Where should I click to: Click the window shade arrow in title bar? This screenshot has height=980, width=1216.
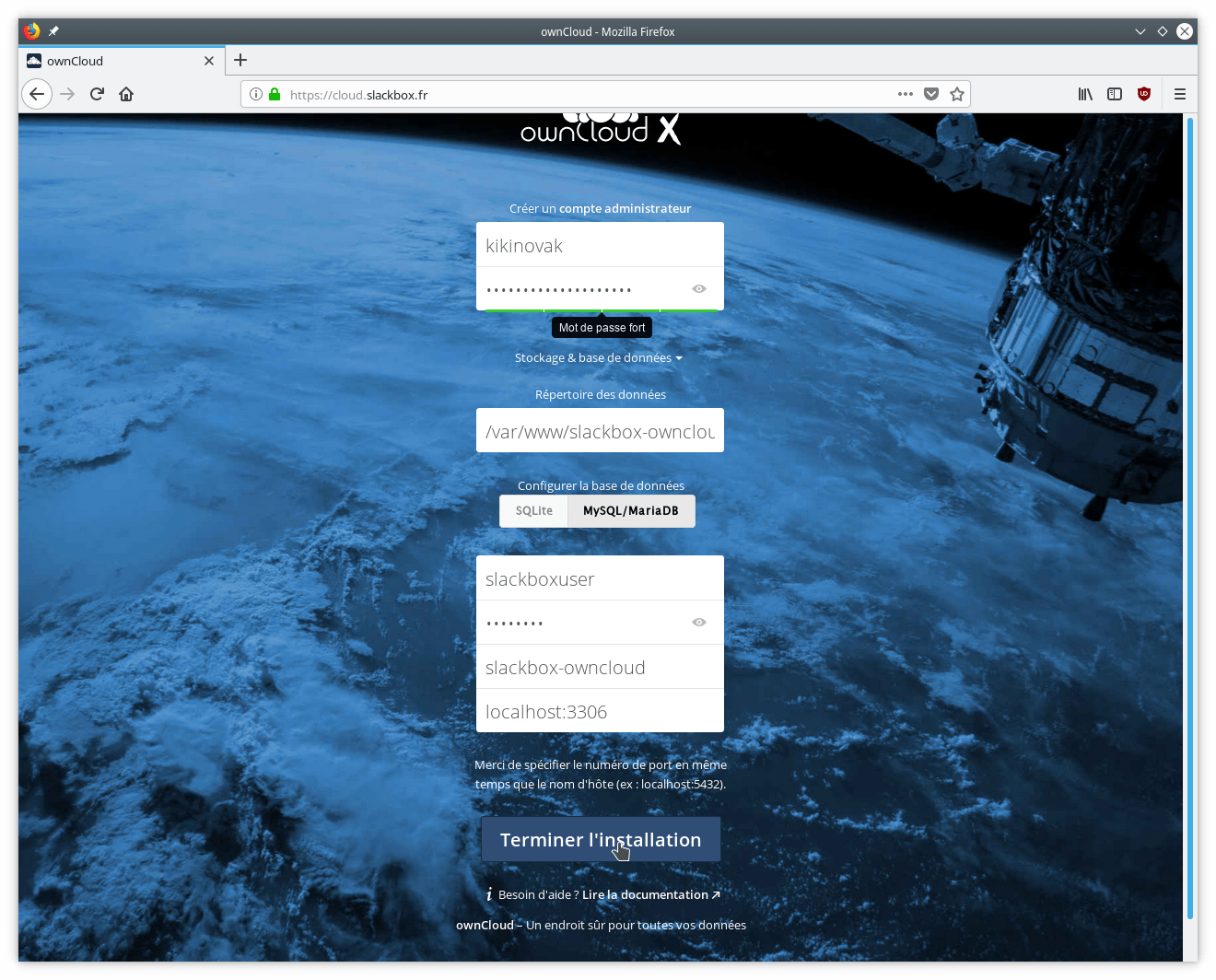pos(1140,31)
